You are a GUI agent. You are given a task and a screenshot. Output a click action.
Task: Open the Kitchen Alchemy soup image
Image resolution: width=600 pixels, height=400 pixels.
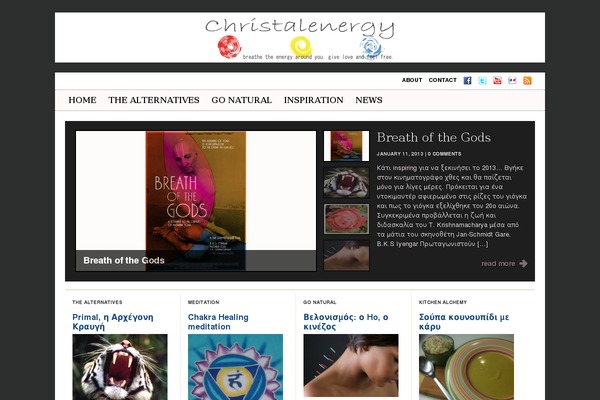[466, 367]
